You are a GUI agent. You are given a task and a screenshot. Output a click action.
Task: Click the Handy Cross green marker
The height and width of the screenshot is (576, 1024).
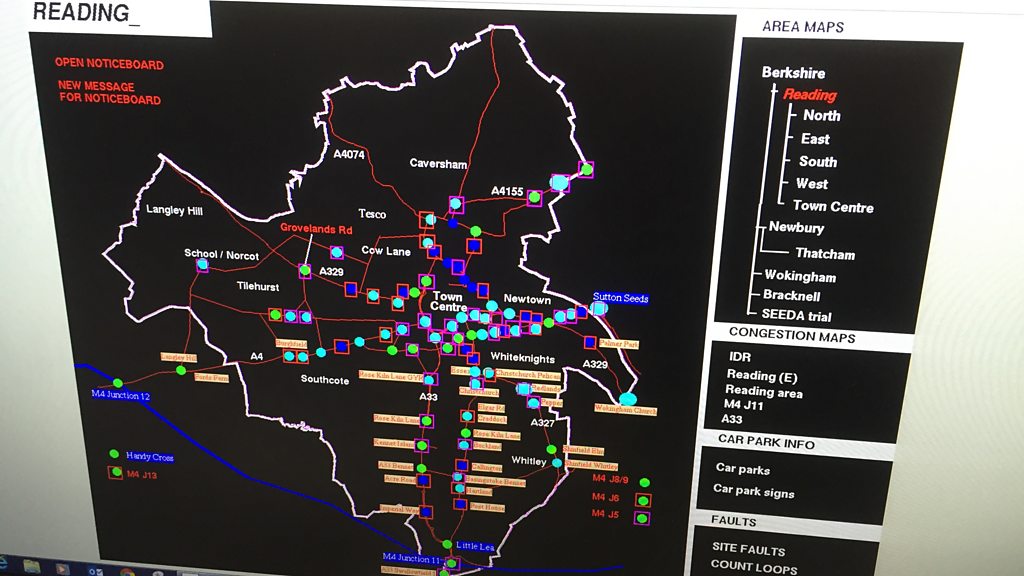point(114,455)
